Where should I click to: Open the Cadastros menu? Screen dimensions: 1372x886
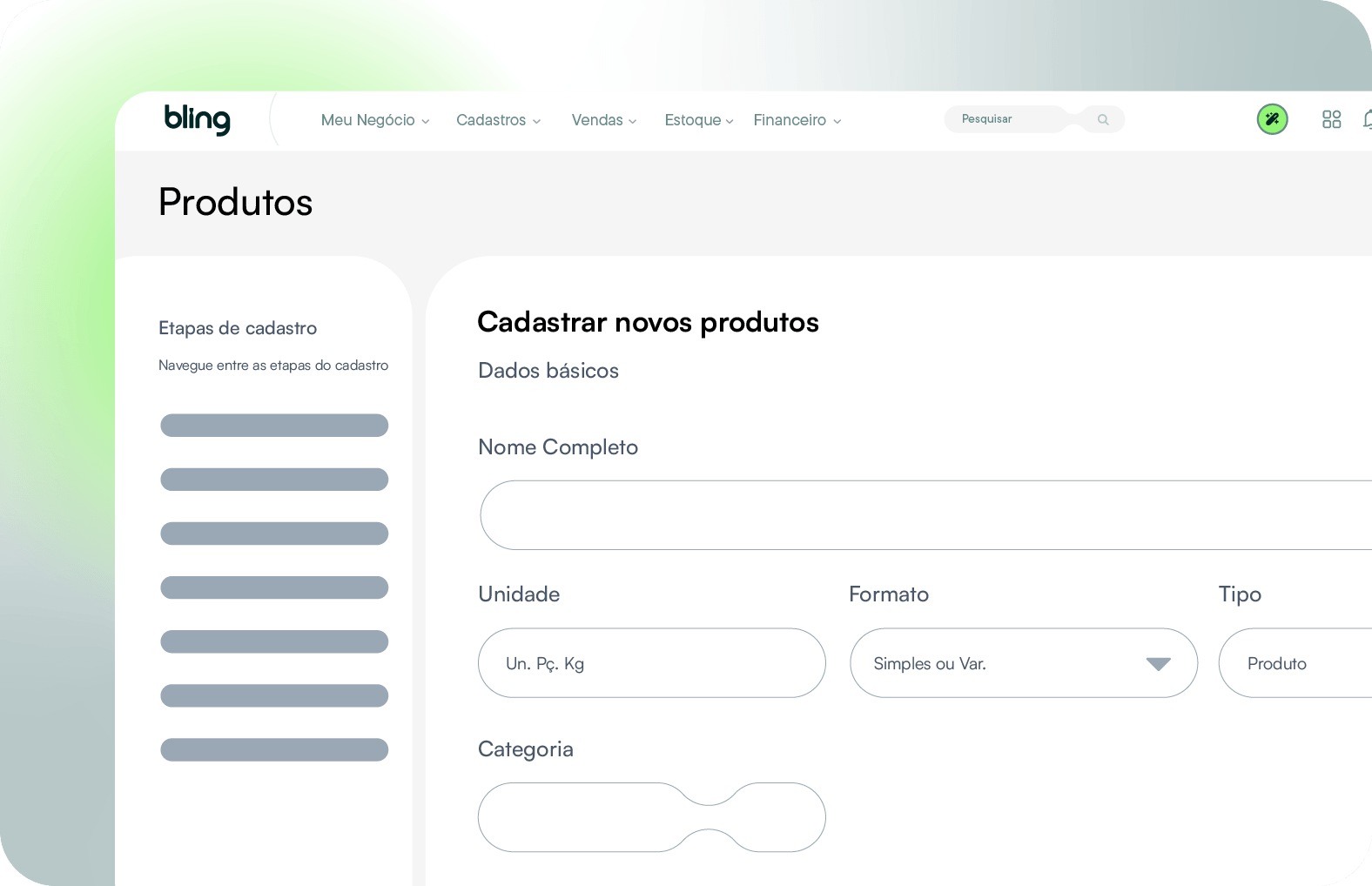(499, 120)
